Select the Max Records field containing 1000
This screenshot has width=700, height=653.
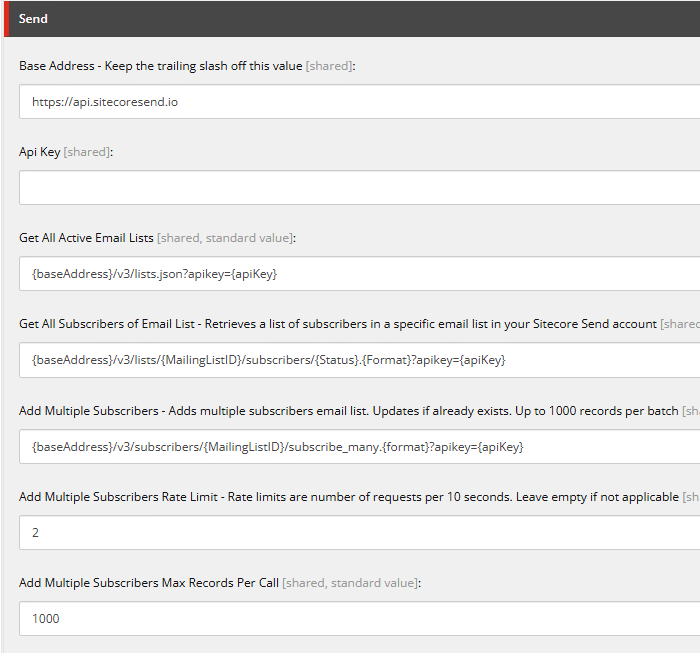click(359, 619)
